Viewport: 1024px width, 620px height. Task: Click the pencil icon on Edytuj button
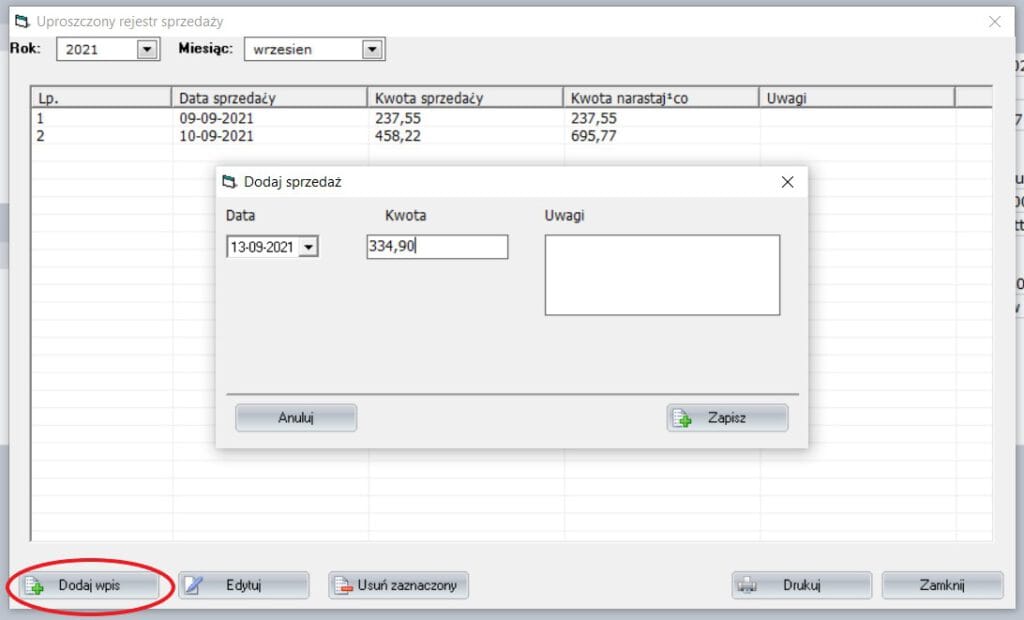pos(195,586)
